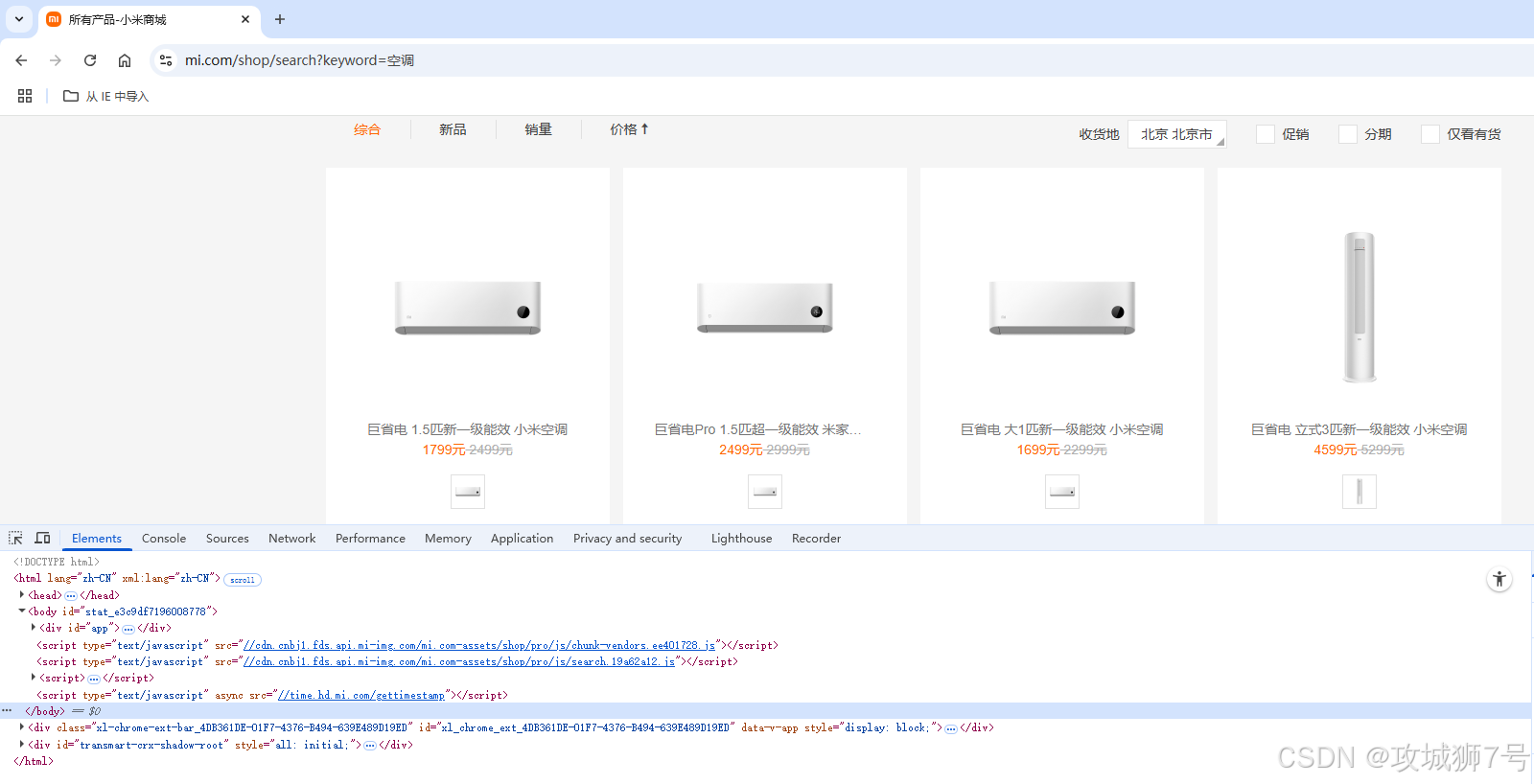The height and width of the screenshot is (784, 1534).
Task: Activate DevTools element inspector icon
Action: pos(15,538)
